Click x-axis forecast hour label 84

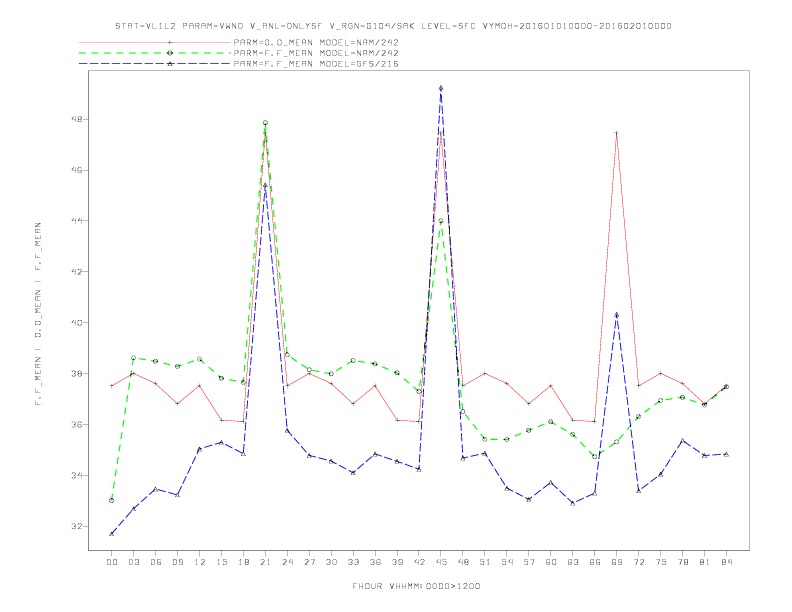pos(726,562)
